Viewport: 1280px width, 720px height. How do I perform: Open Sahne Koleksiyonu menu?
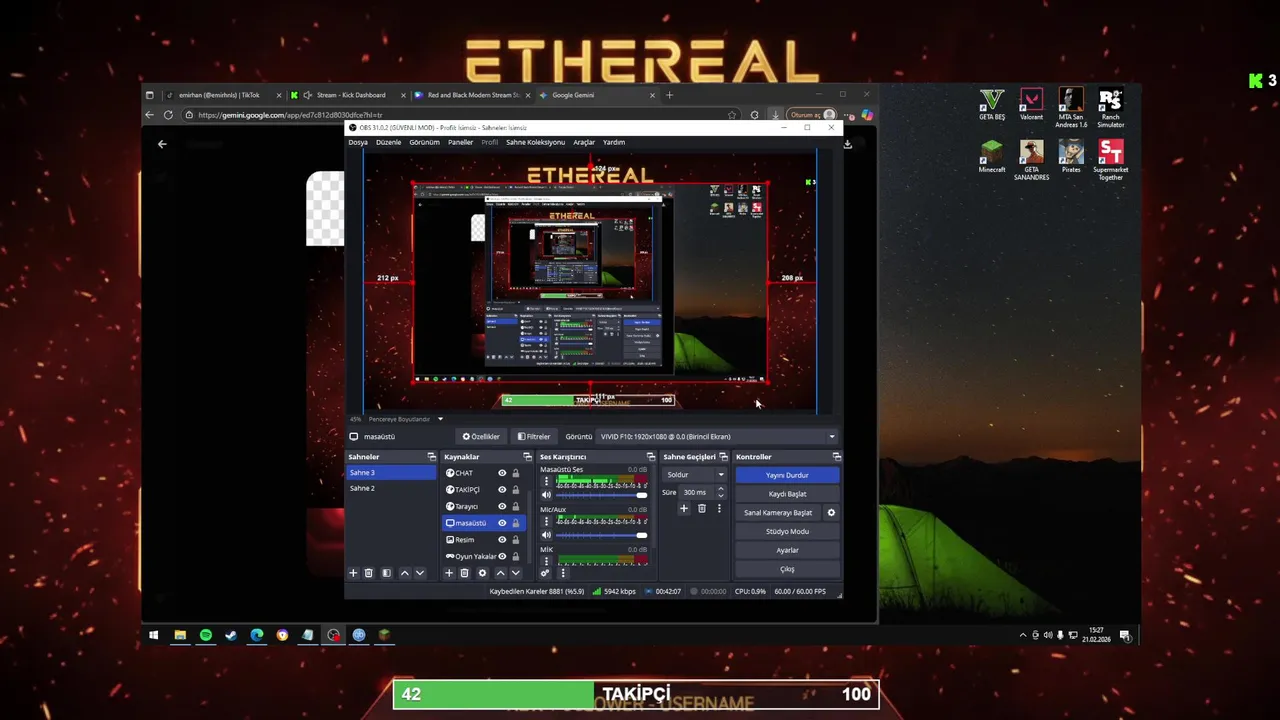click(535, 142)
